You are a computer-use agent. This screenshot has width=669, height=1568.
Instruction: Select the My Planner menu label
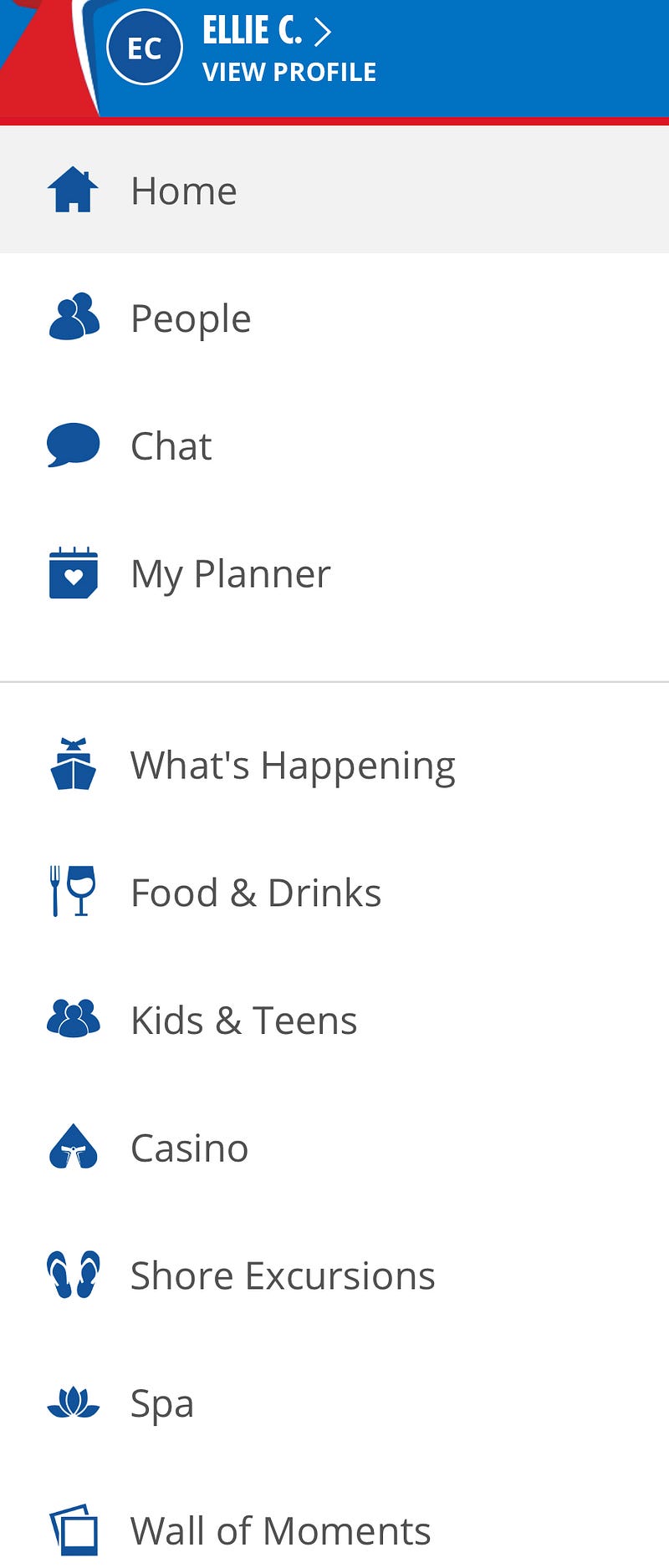(x=231, y=574)
